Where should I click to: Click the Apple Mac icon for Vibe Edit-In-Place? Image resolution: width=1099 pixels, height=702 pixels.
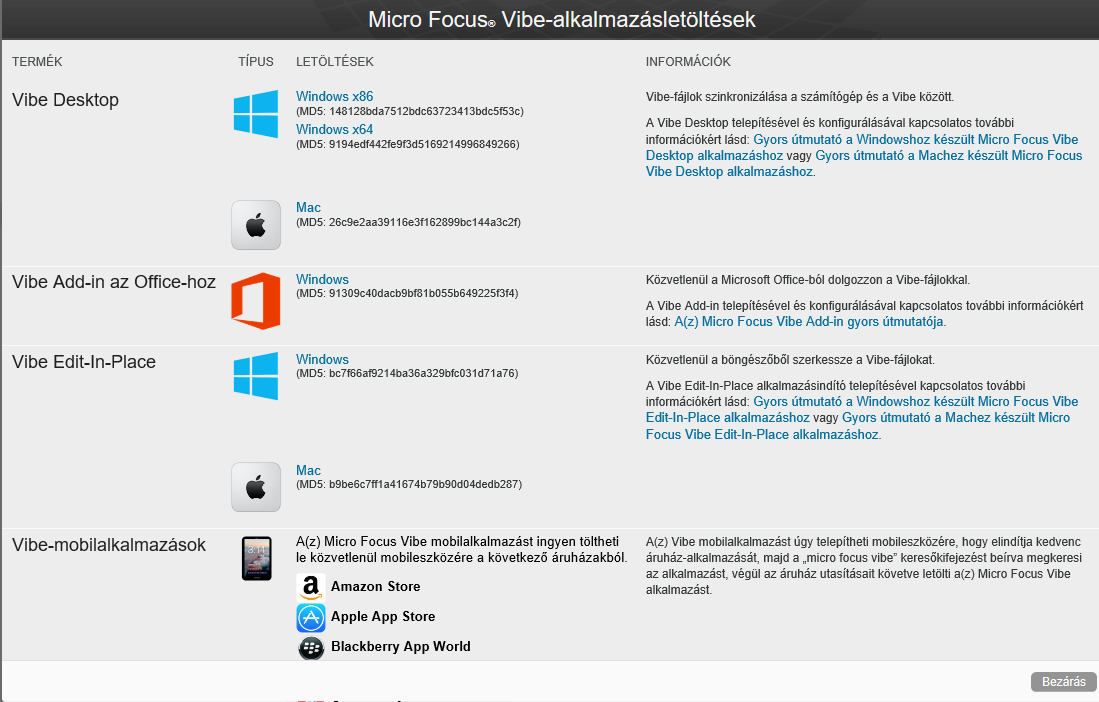coord(256,487)
